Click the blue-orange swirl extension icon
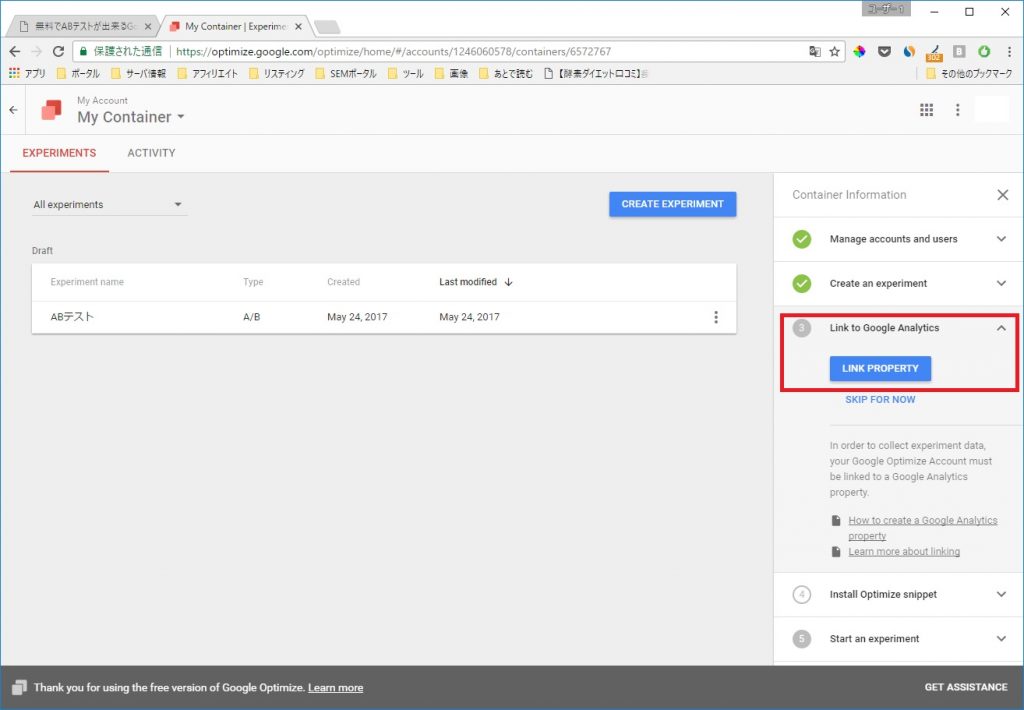The height and width of the screenshot is (710, 1024). pos(909,51)
